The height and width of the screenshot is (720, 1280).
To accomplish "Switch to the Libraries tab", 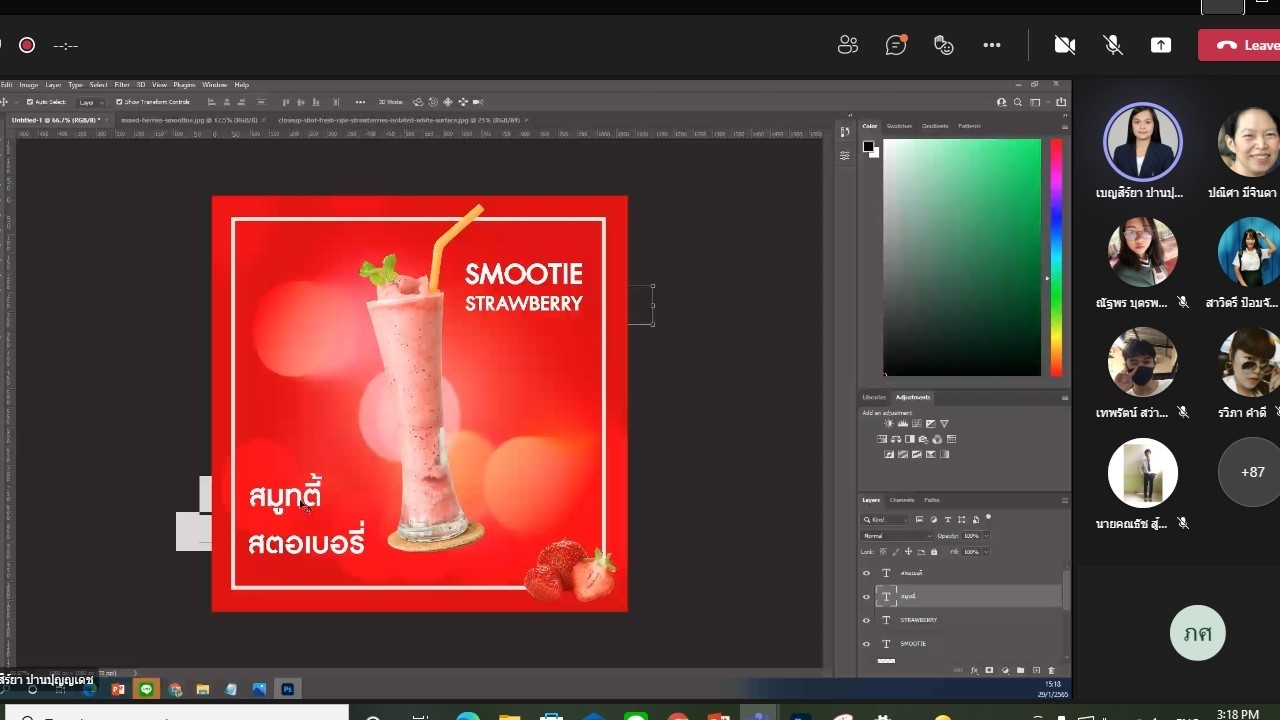I will [874, 397].
